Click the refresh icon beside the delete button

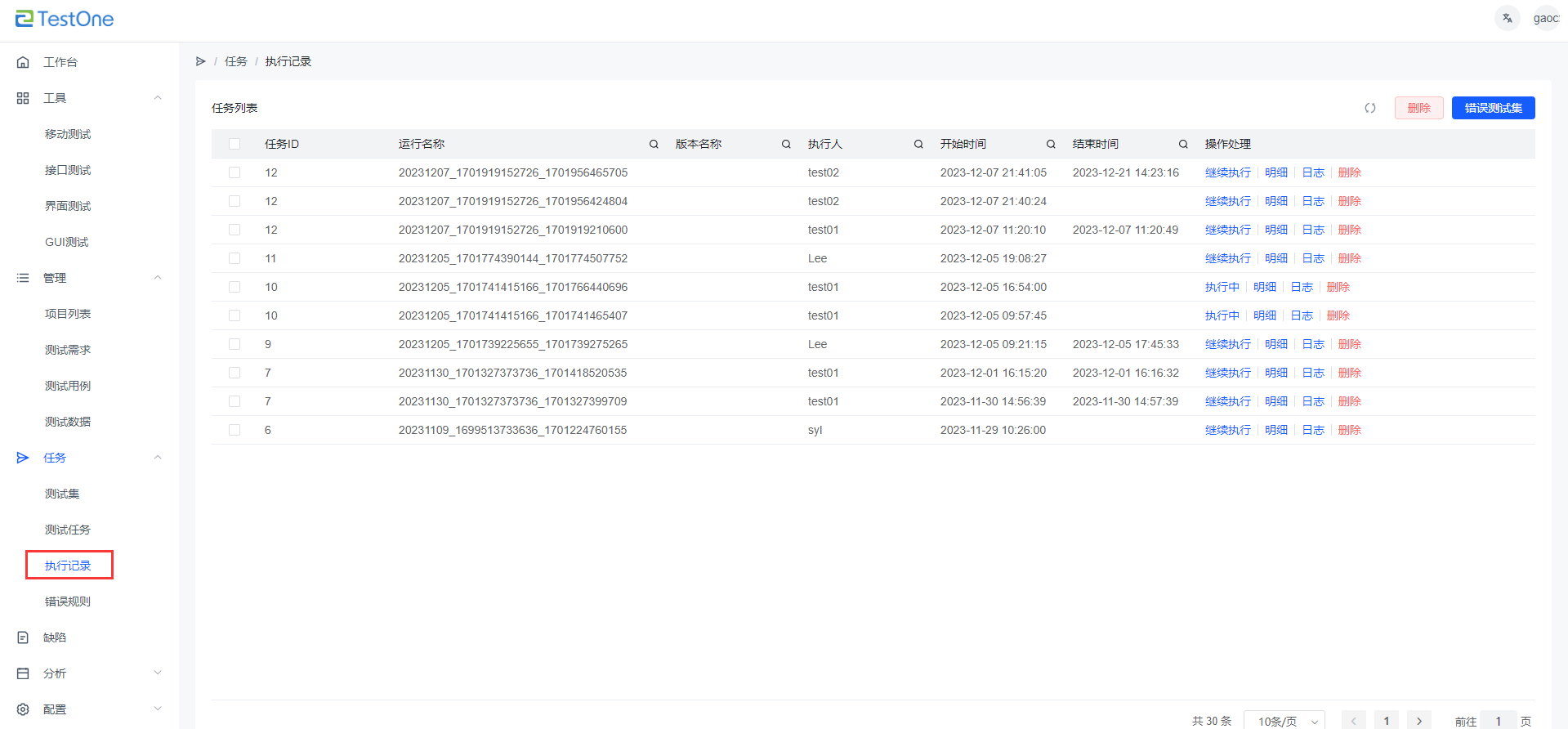(1370, 108)
